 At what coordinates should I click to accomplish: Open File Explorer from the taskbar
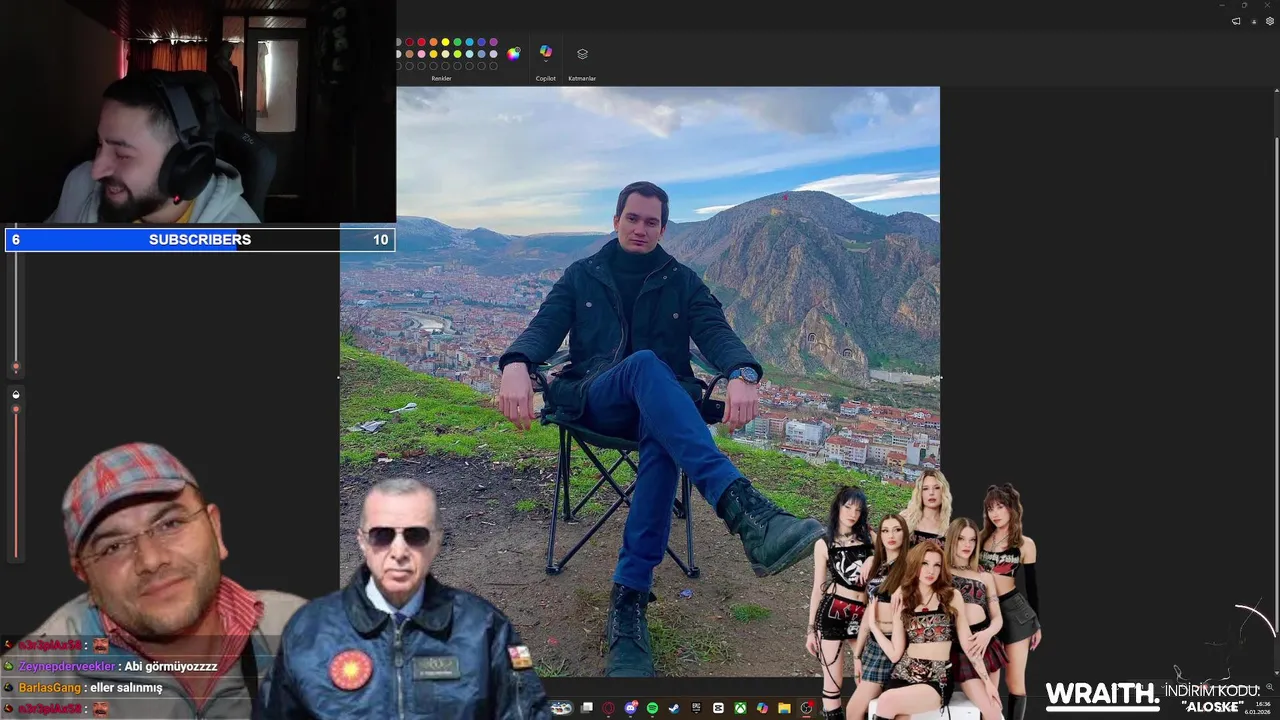coord(784,708)
